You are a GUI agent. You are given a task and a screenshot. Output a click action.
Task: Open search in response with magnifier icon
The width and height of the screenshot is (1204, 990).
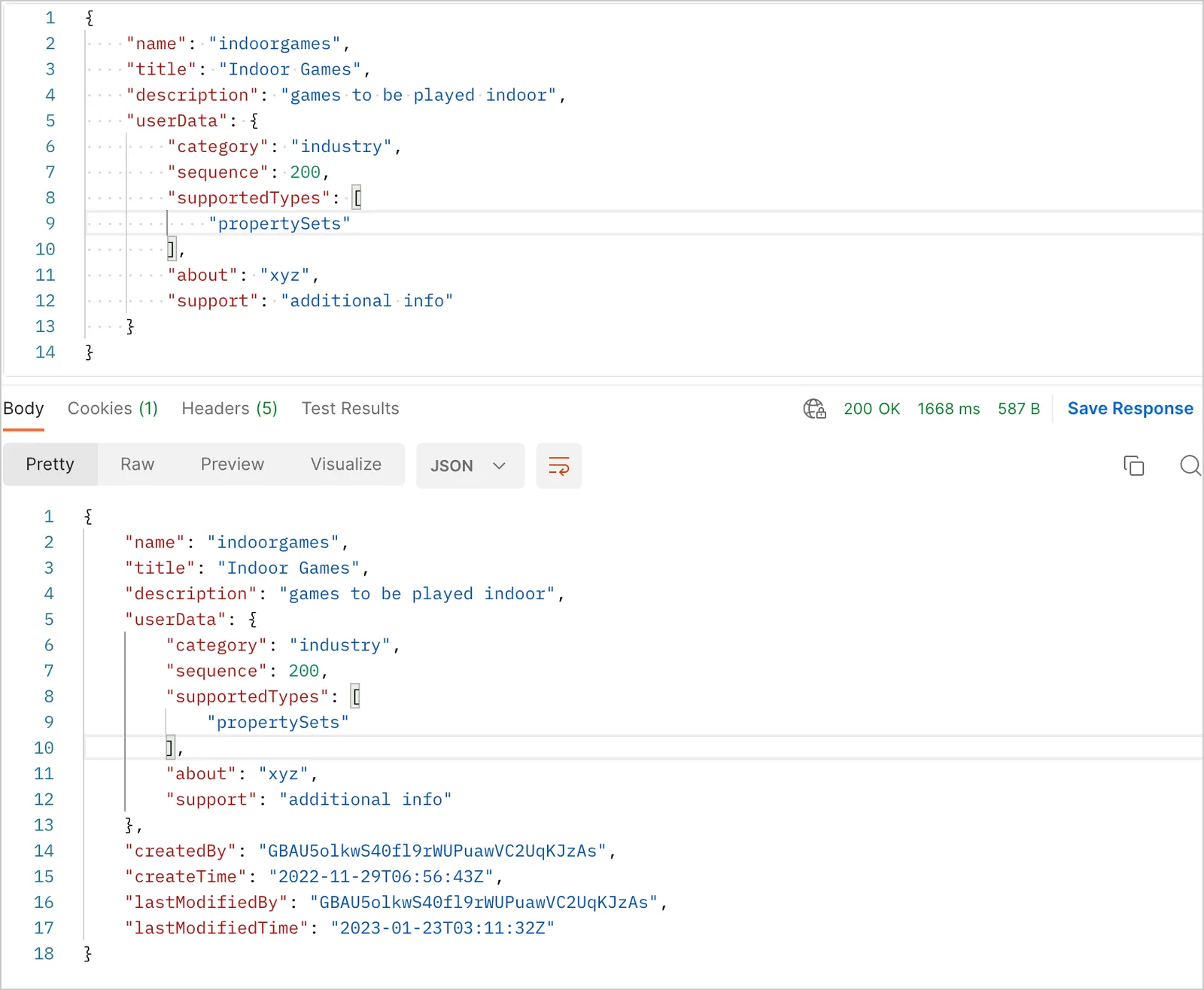pos(1190,465)
